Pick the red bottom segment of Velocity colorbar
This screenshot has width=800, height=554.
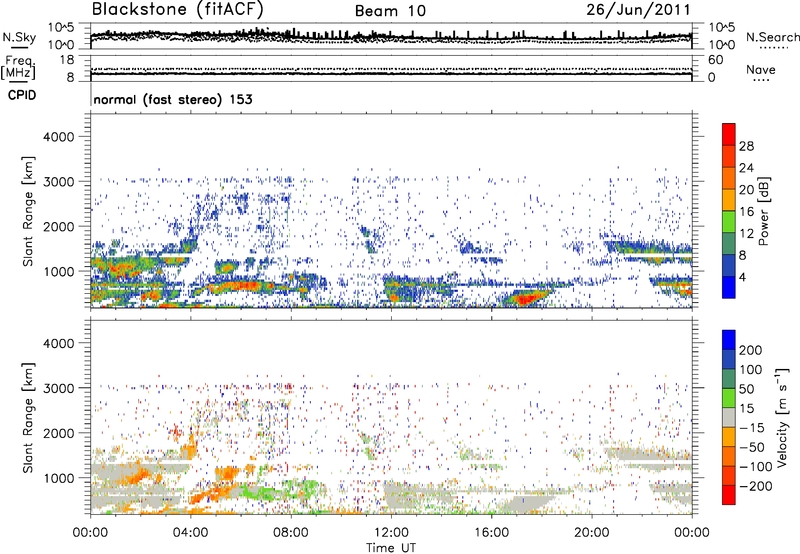click(x=729, y=495)
